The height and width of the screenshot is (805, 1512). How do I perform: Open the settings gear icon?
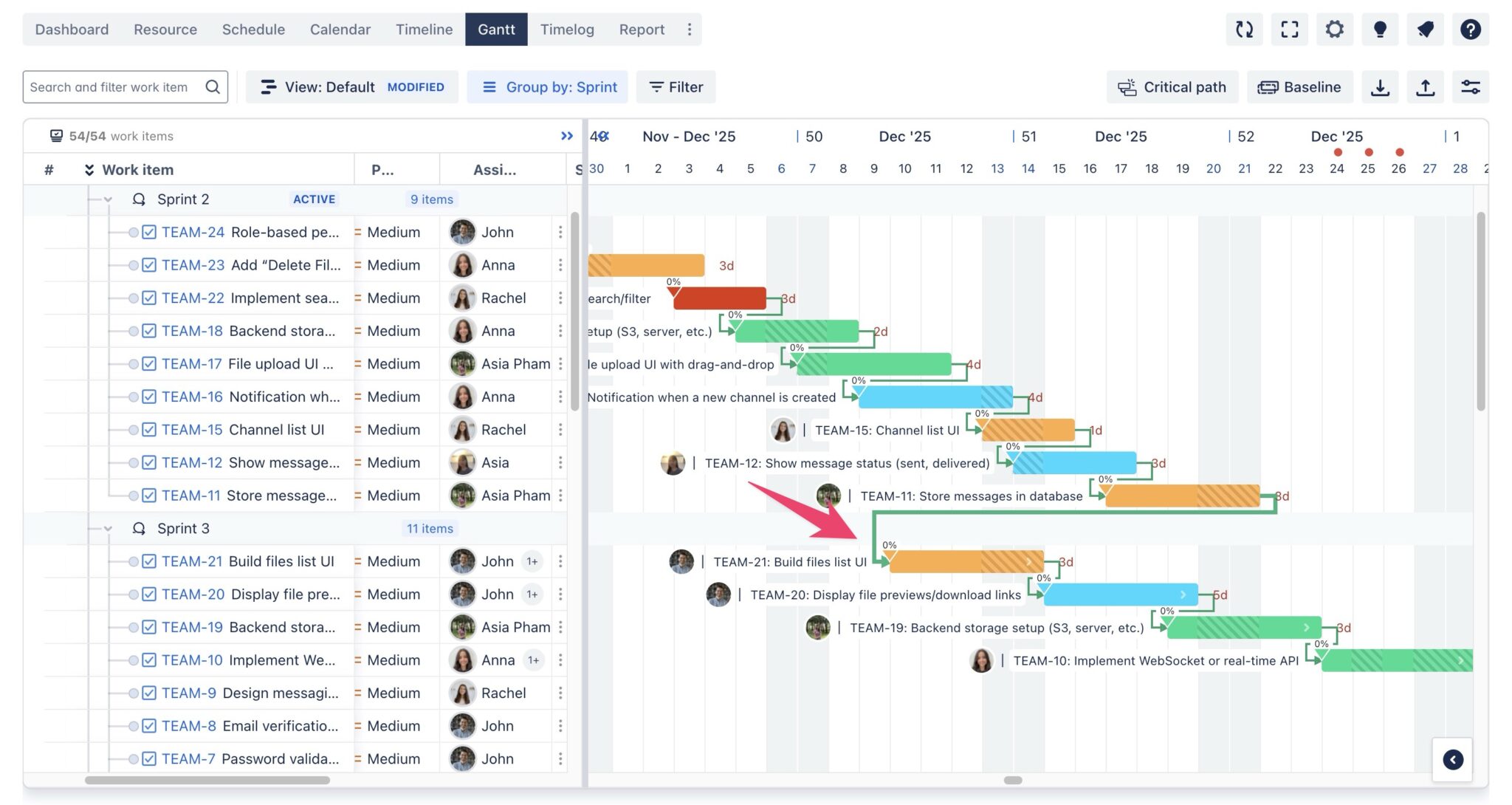click(1335, 30)
